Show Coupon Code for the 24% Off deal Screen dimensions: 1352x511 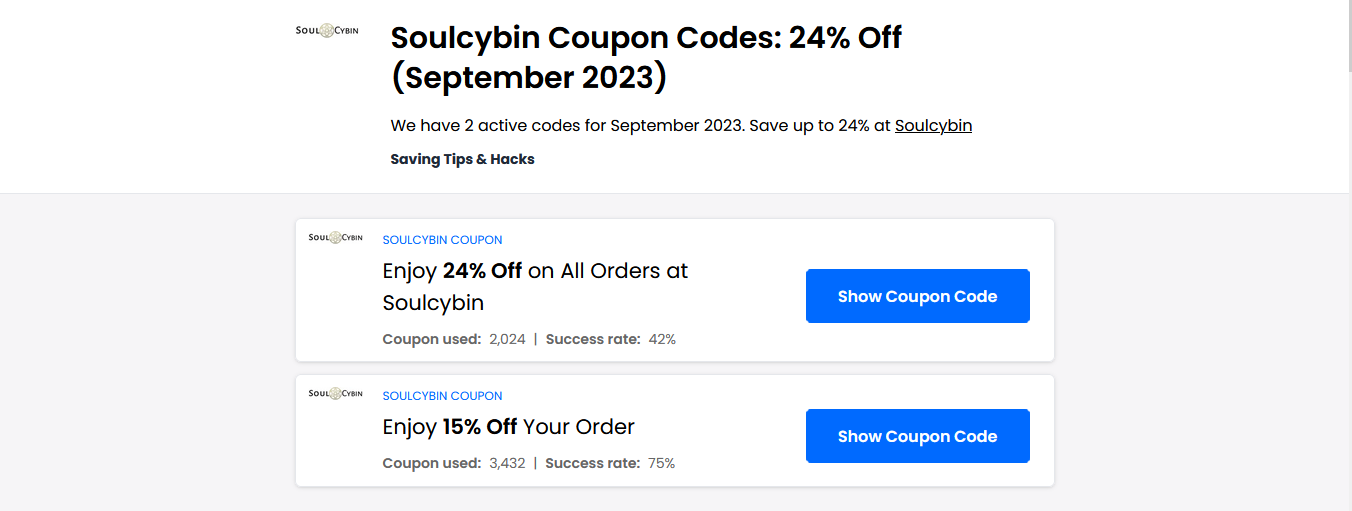coord(917,296)
